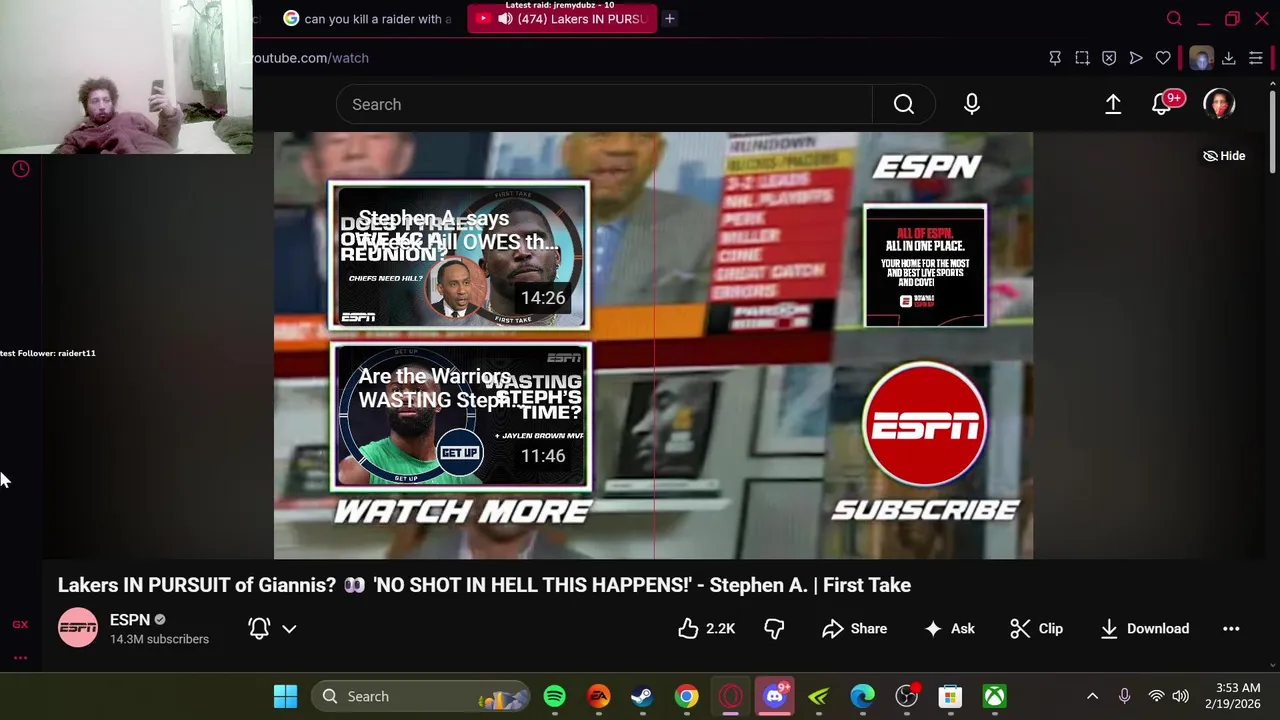Open Google Chrome from taskbar
Viewport: 1280px width, 720px height.
click(686, 696)
